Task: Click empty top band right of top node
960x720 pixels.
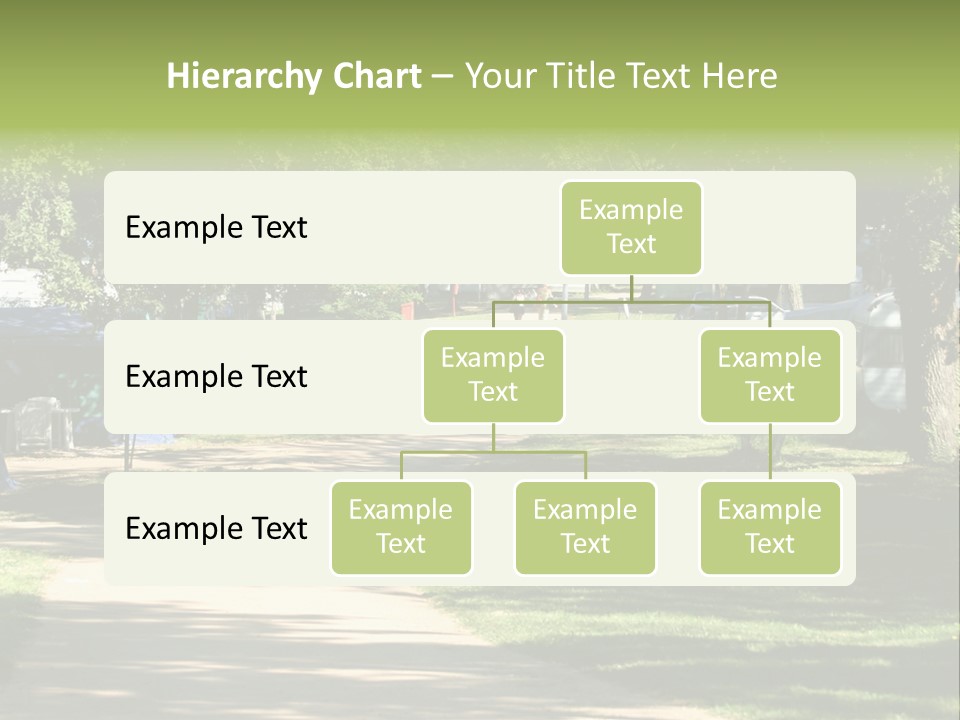Action: [780, 228]
